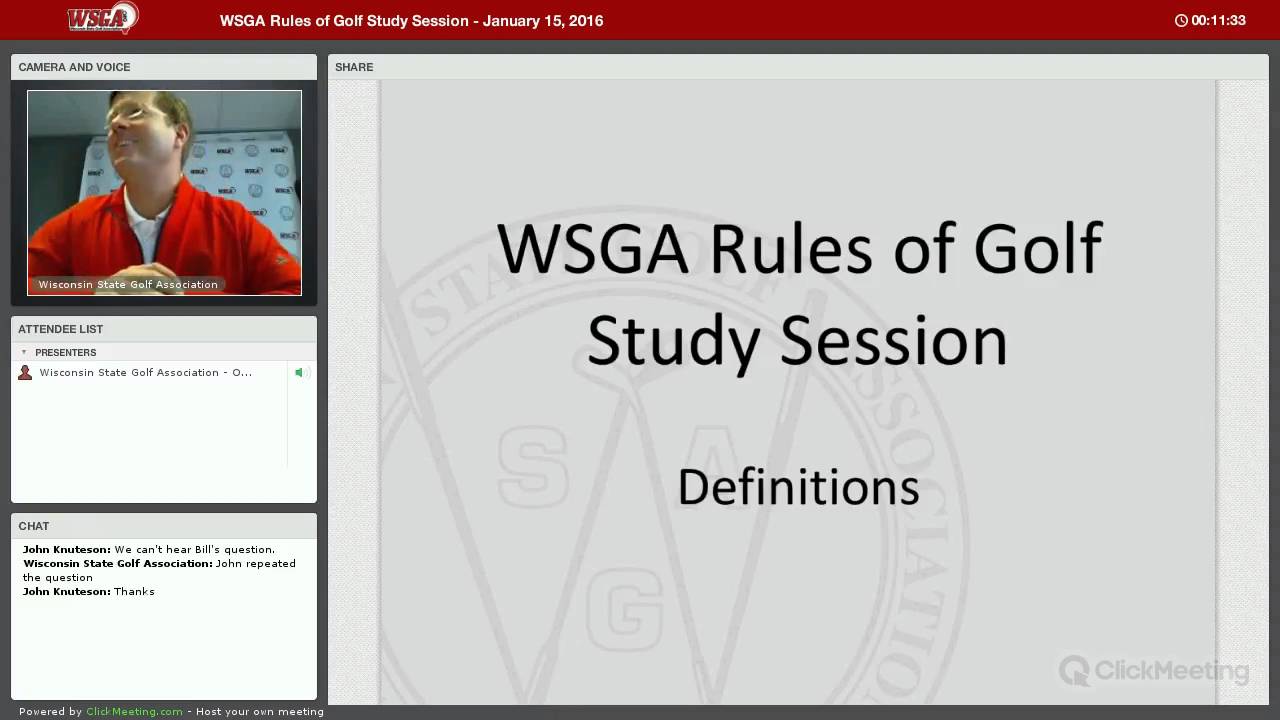Collapse the PRESENTERS group triangle
The height and width of the screenshot is (720, 1280).
coord(24,352)
